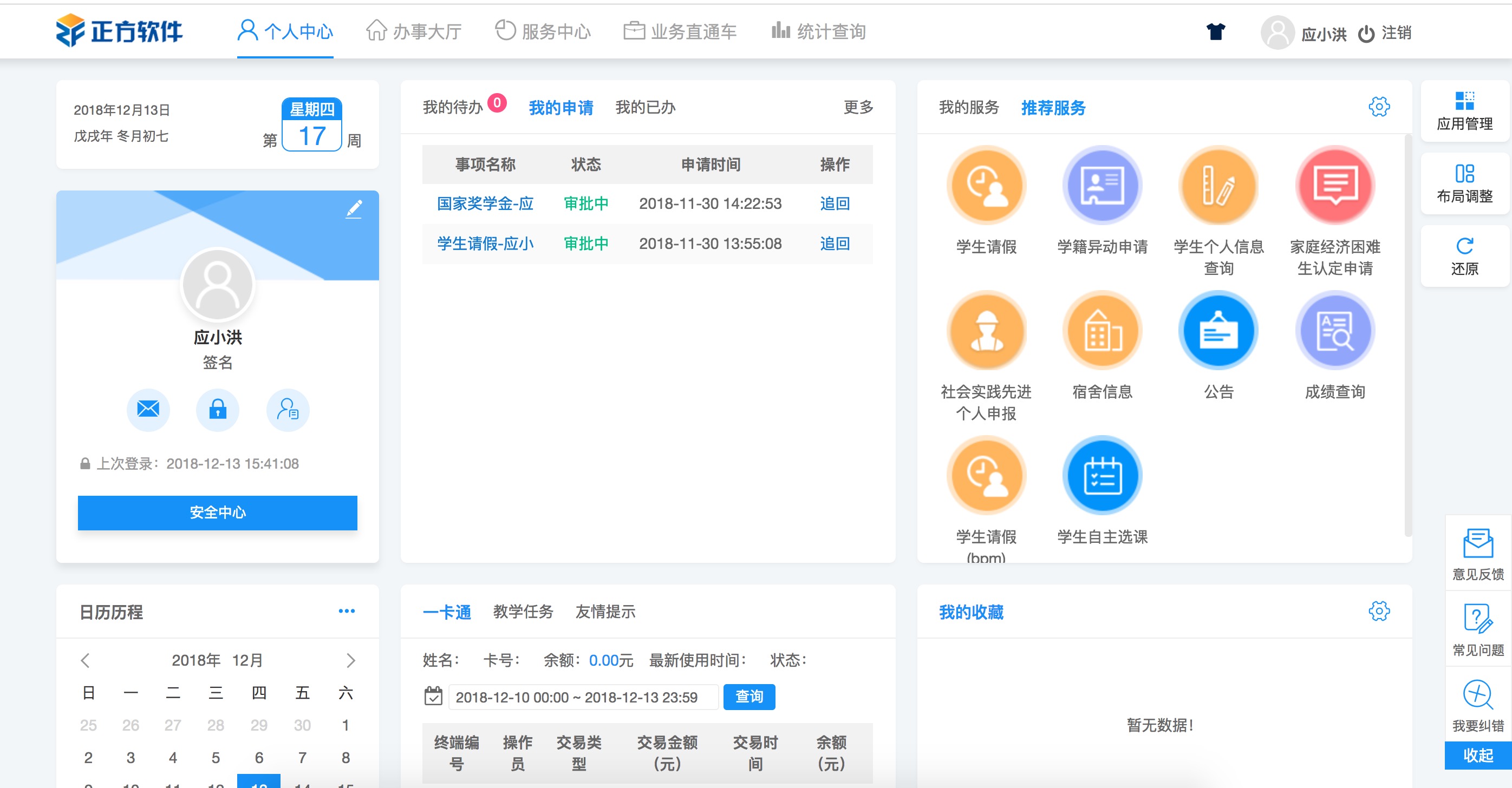Switch to the 我的已办 tab
The height and width of the screenshot is (788, 1512).
click(646, 107)
